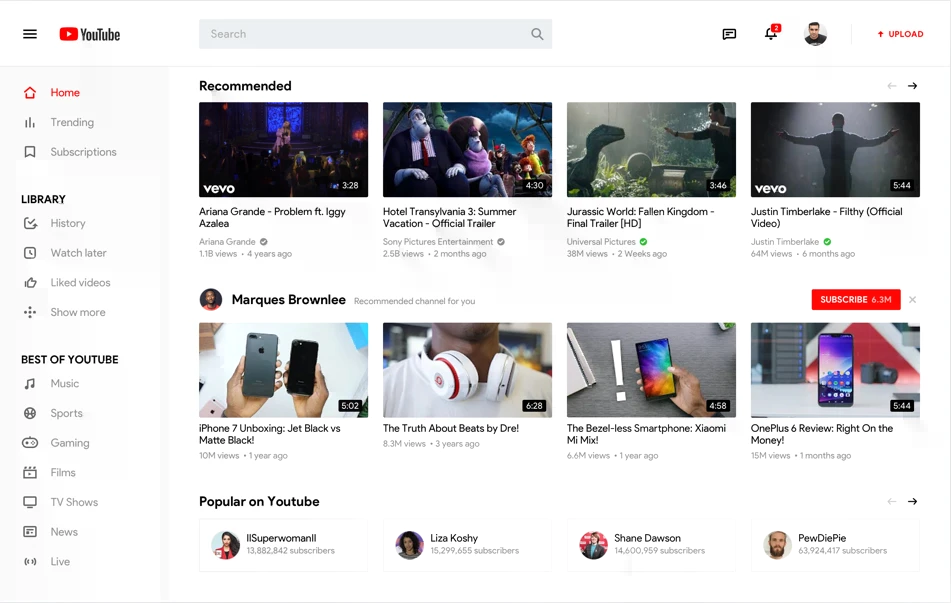This screenshot has width=951, height=603.
Task: Go to previous Recommended videos arrow
Action: point(892,86)
